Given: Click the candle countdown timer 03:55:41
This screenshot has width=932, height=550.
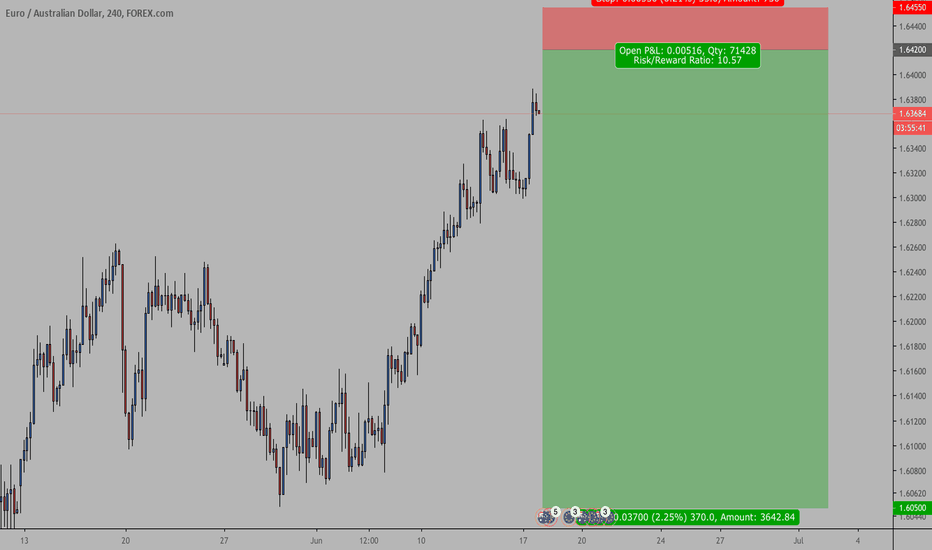Looking at the screenshot, I should pos(912,128).
